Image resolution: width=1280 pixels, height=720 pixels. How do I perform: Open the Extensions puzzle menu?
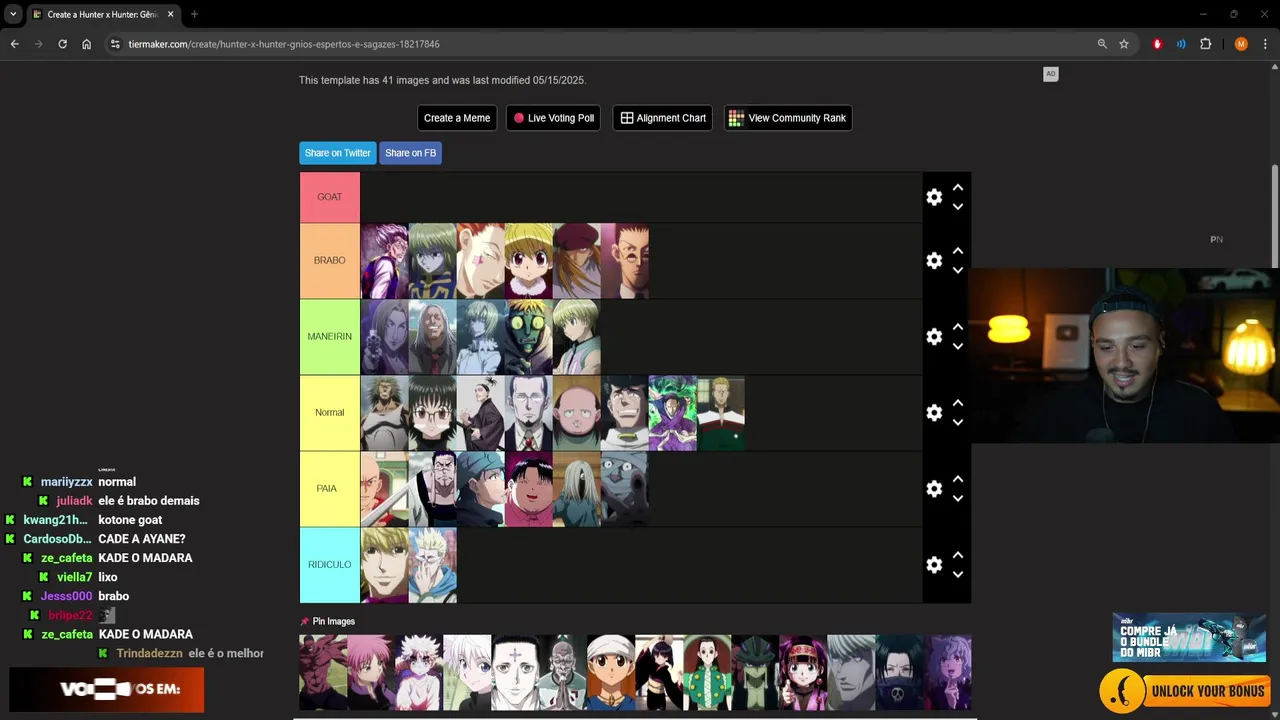pos(1205,44)
